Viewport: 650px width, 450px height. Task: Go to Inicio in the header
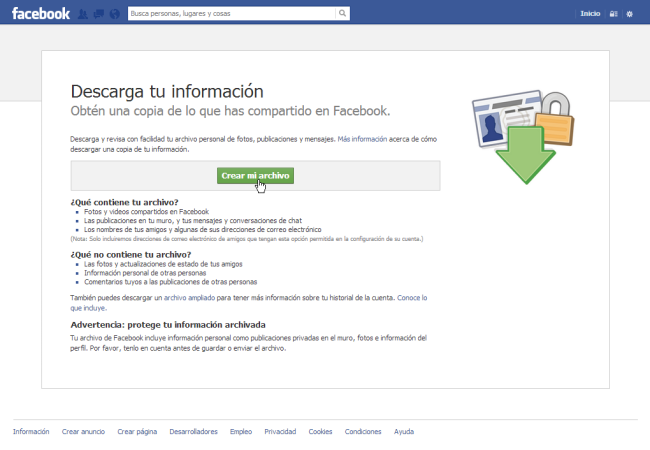(590, 14)
